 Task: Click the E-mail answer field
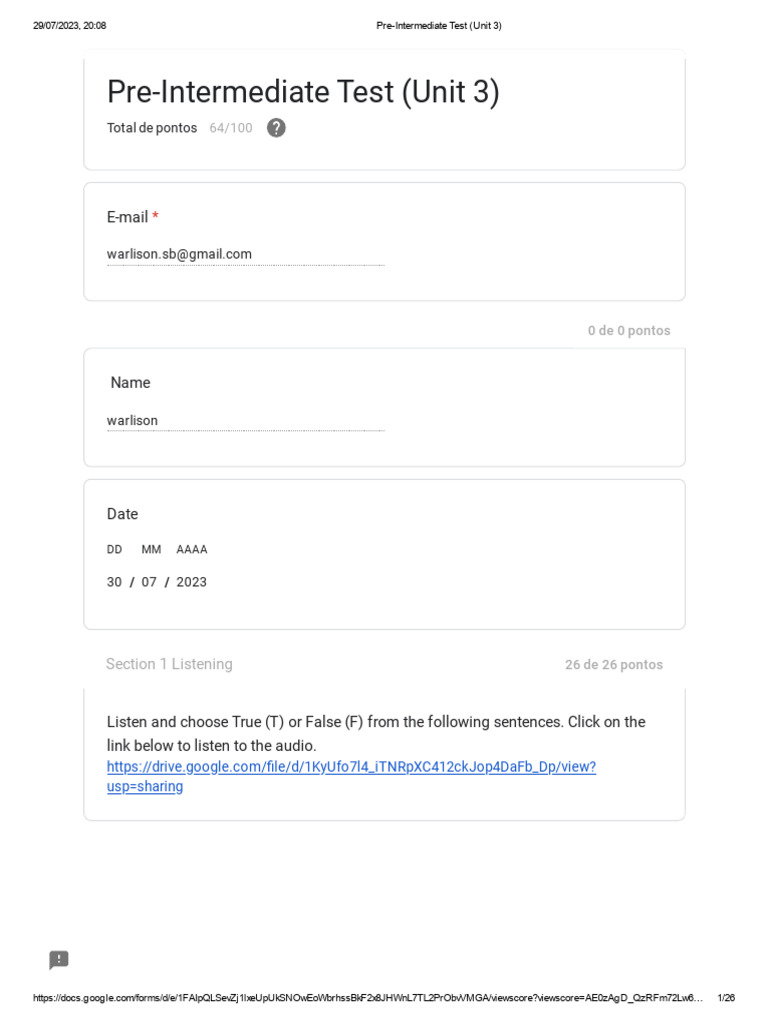pos(245,254)
